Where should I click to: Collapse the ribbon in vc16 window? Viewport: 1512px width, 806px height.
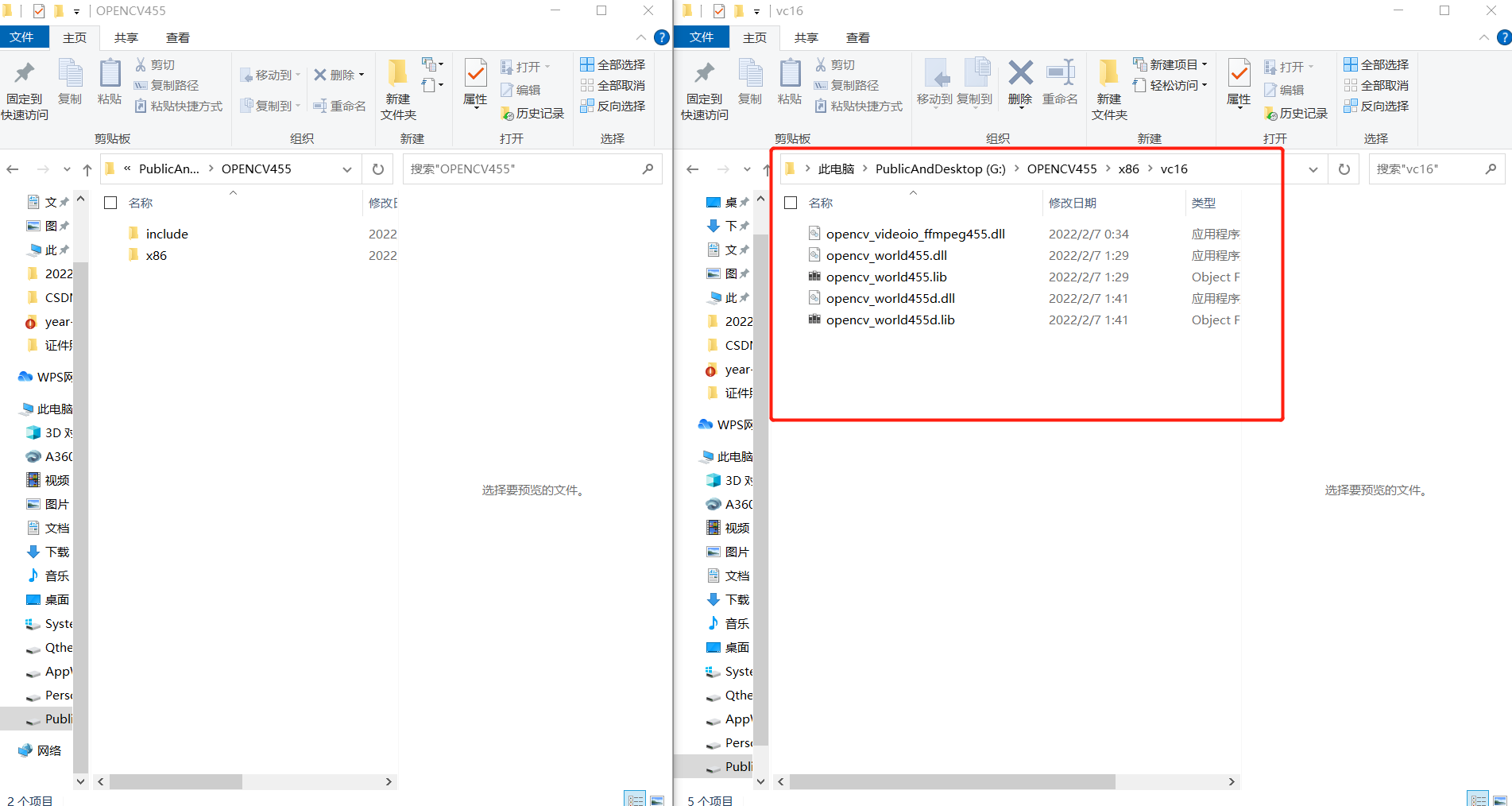[1483, 37]
